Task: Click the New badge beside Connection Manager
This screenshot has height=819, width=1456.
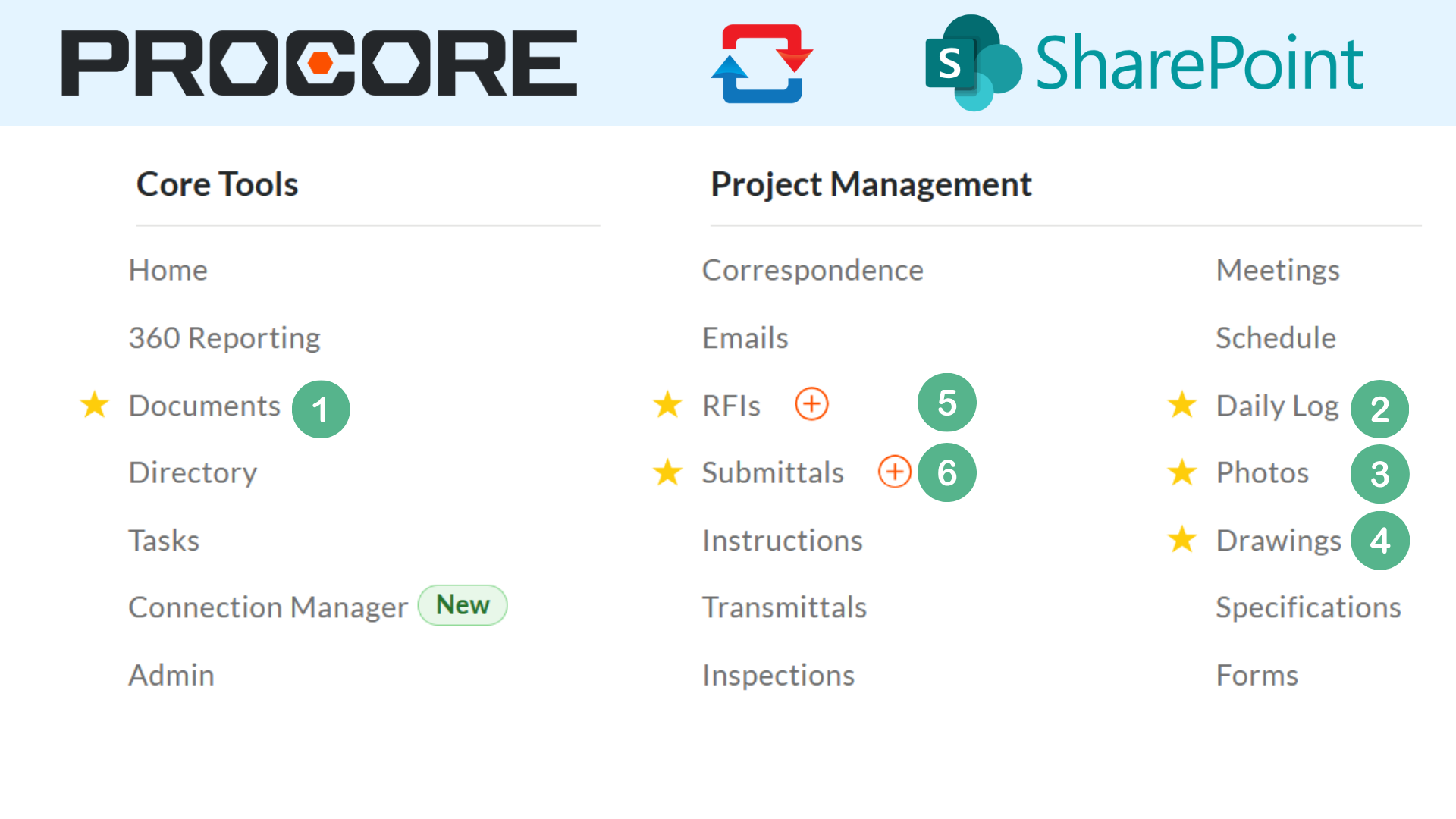Action: point(463,605)
